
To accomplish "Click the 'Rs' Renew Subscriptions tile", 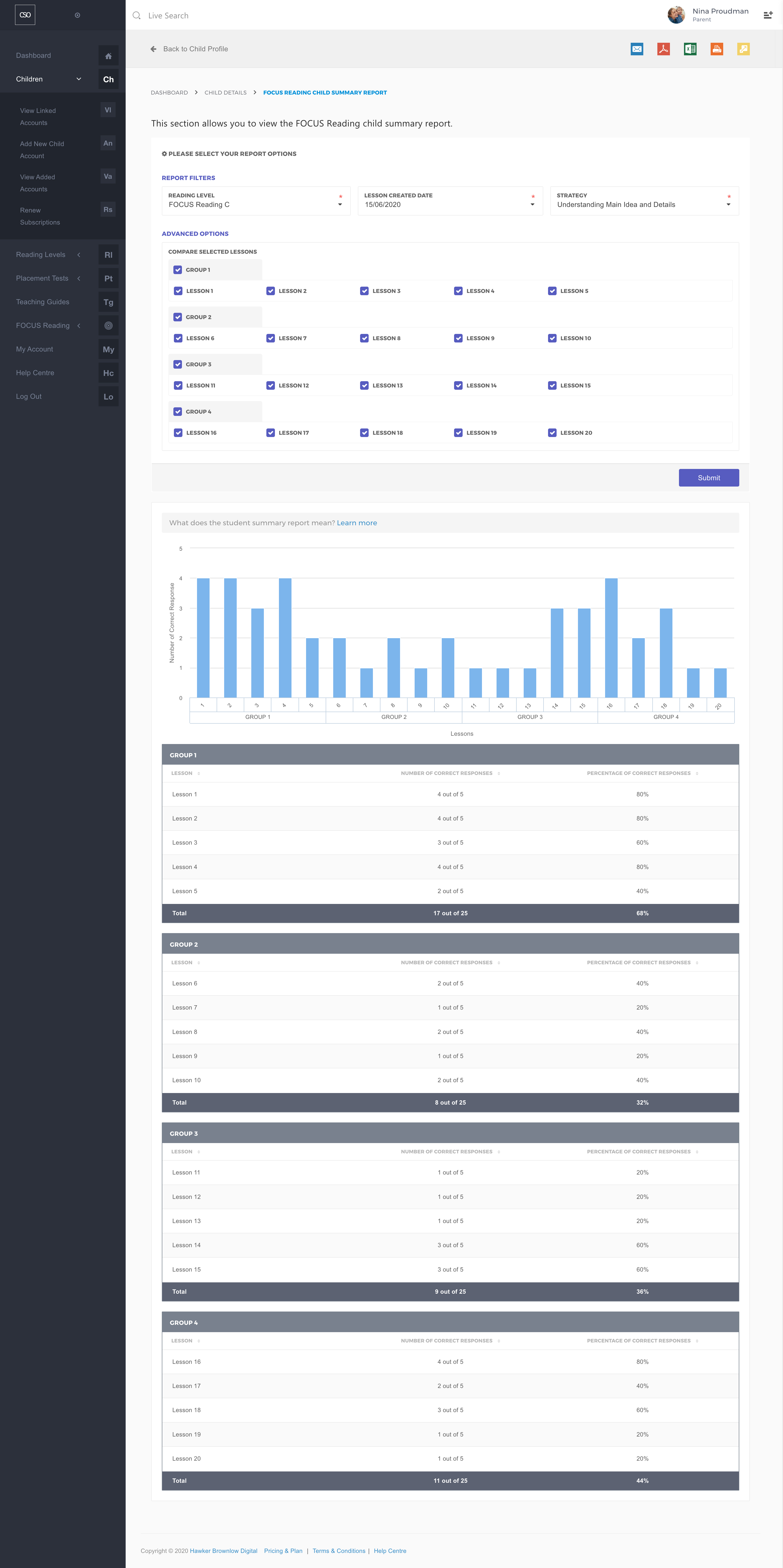I will (x=108, y=209).
